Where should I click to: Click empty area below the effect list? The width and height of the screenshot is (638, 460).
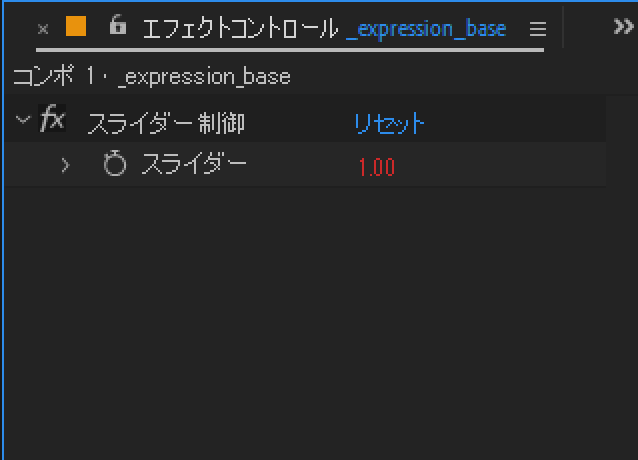[300, 320]
